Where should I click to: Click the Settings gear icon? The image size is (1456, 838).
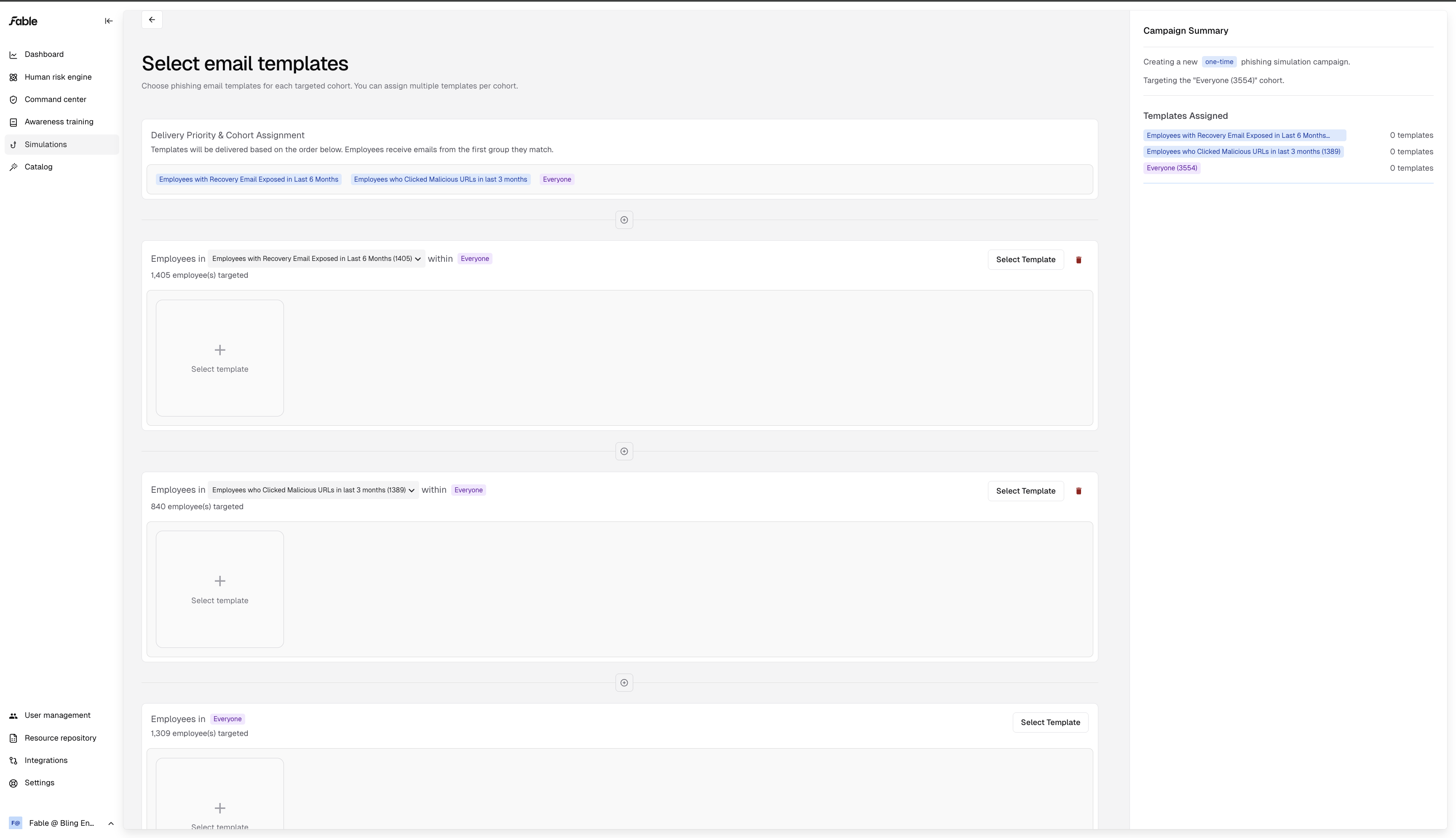(x=13, y=783)
